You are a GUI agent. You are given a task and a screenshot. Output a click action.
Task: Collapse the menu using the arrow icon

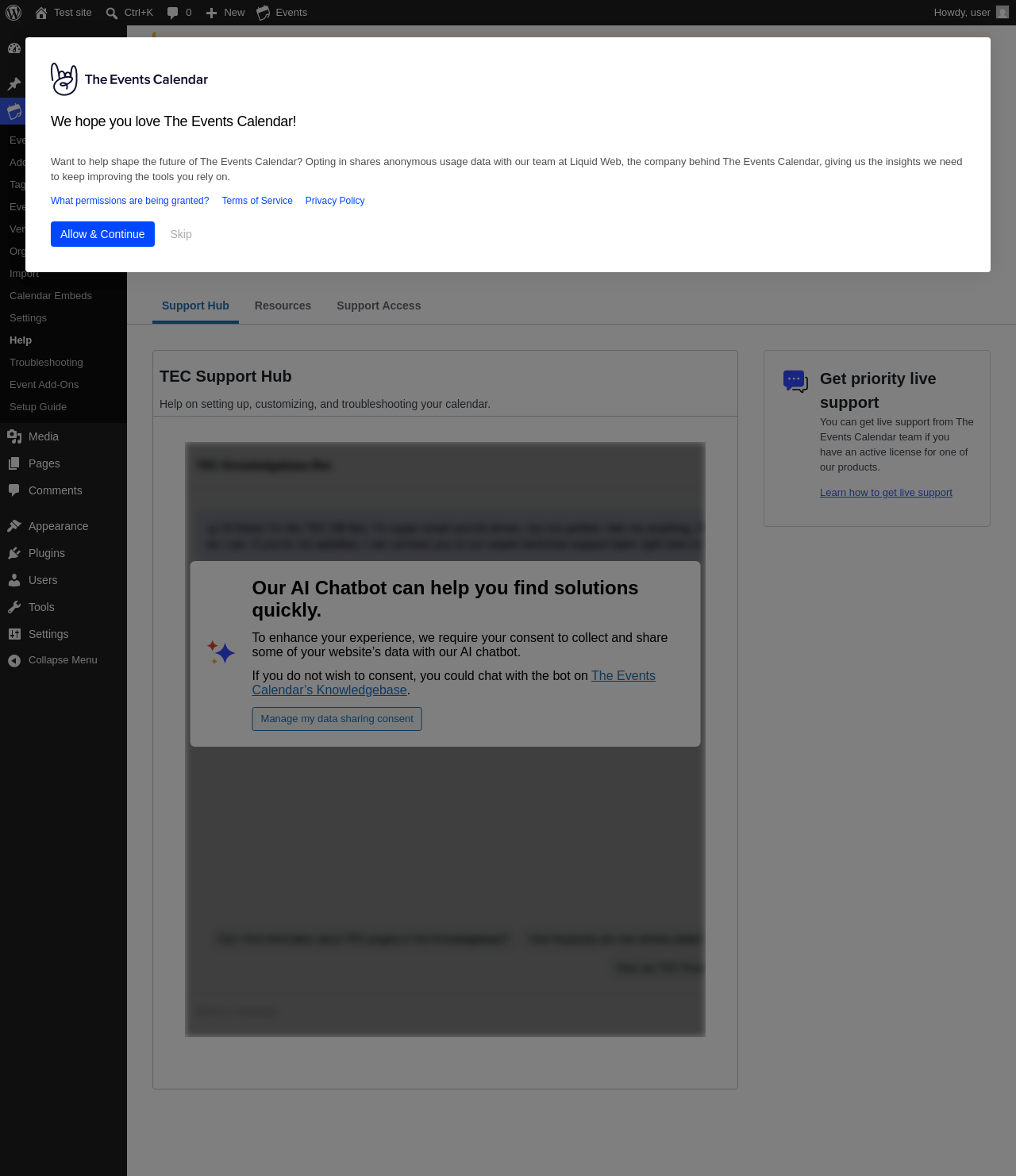coord(14,660)
